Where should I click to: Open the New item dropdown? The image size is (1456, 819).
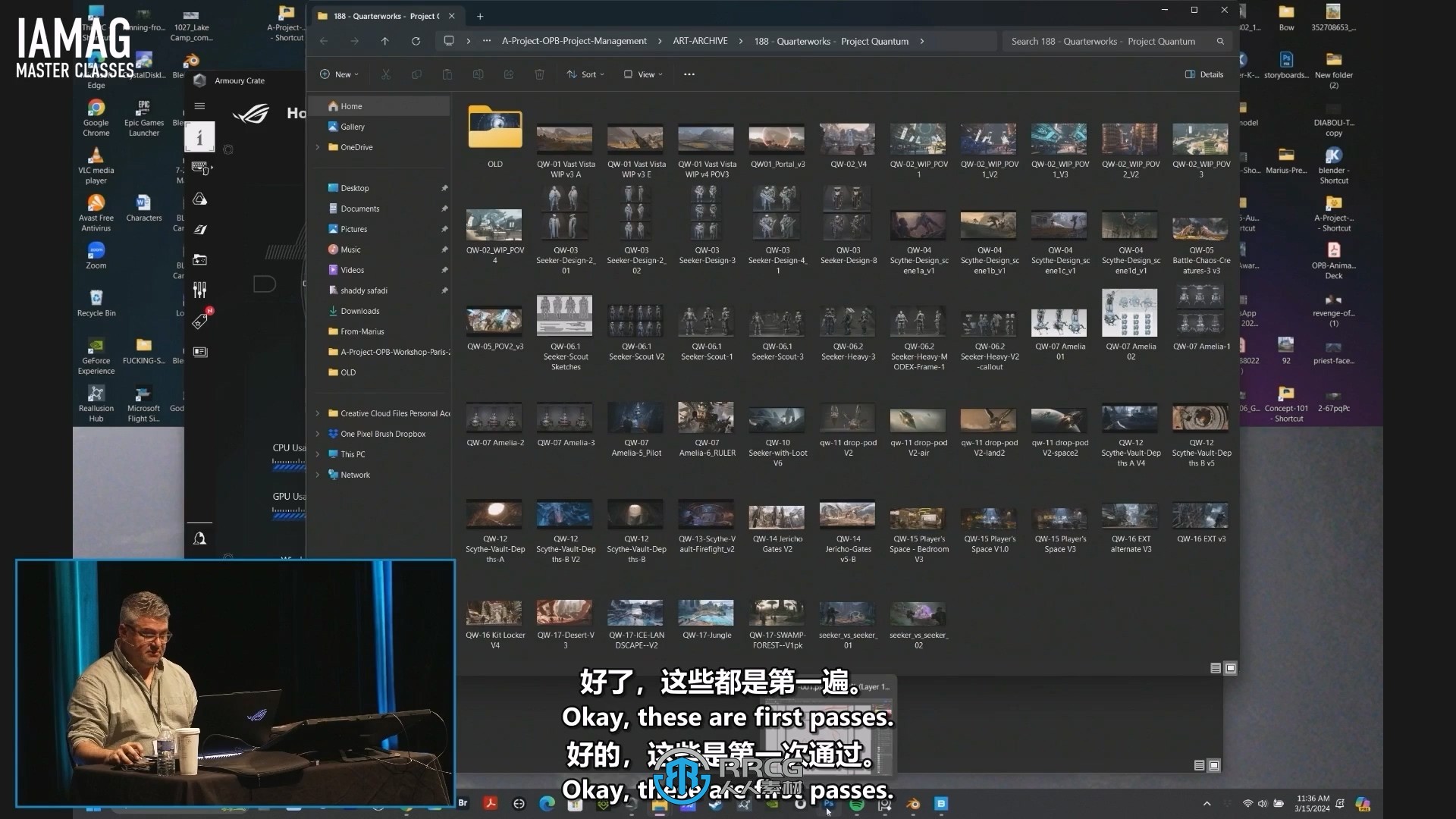pos(339,74)
